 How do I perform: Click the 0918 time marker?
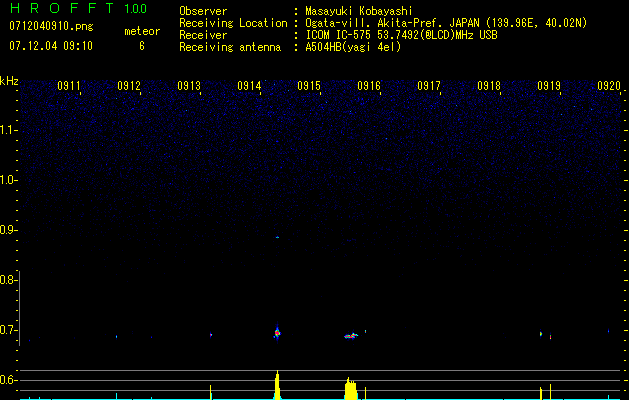(x=489, y=86)
